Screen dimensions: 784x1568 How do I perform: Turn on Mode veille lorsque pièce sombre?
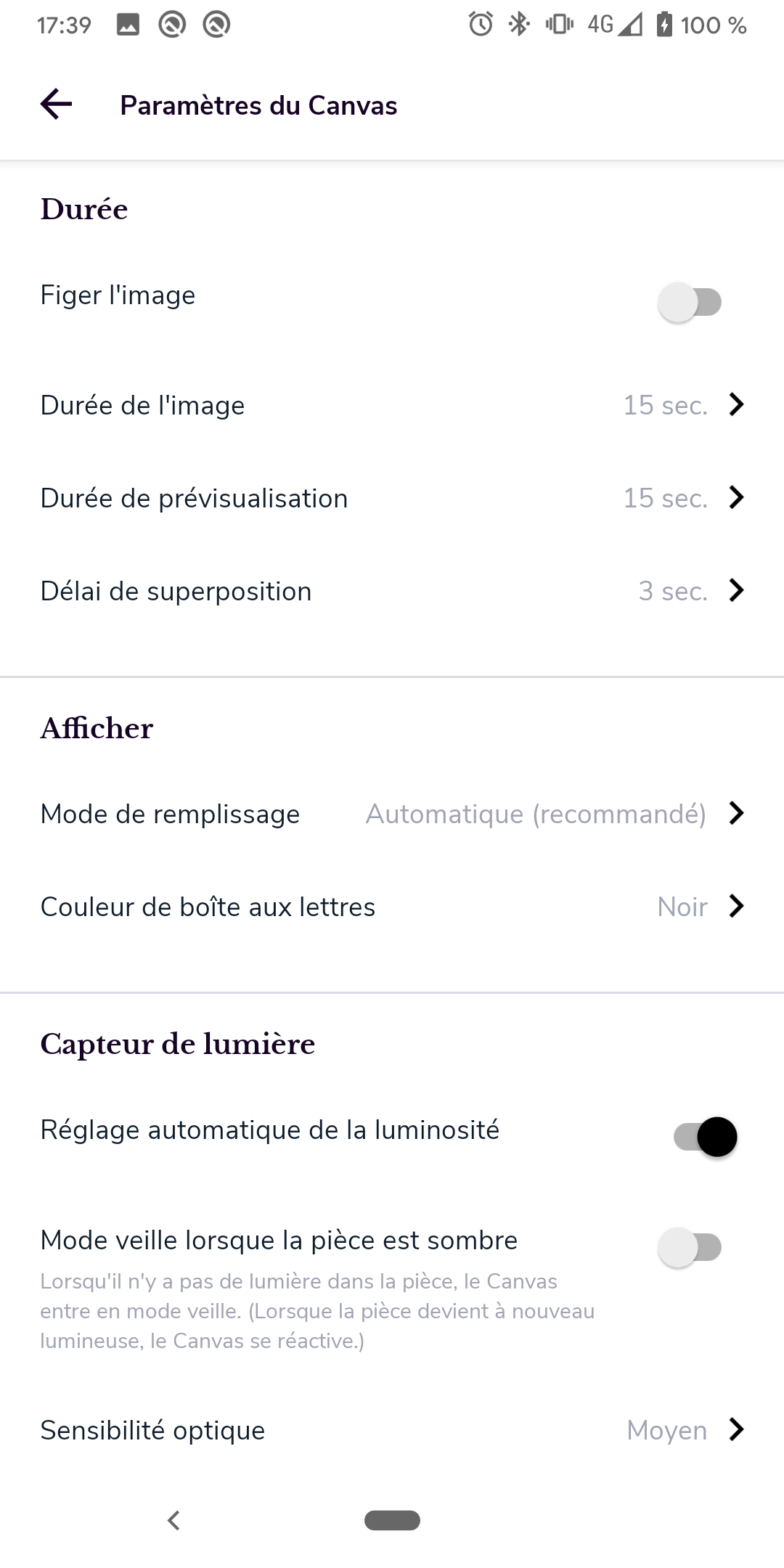click(x=690, y=1247)
